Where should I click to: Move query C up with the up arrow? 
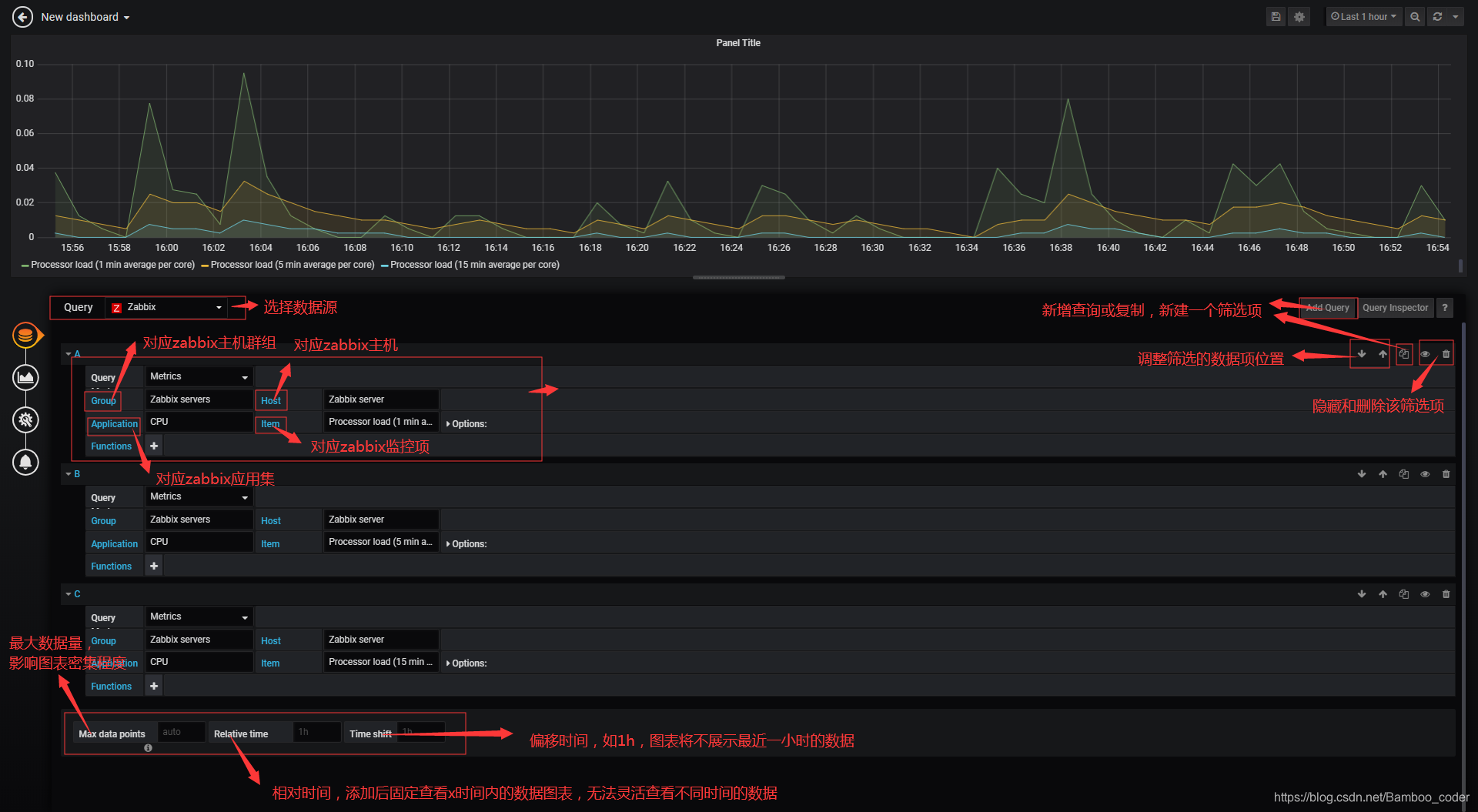(1383, 594)
